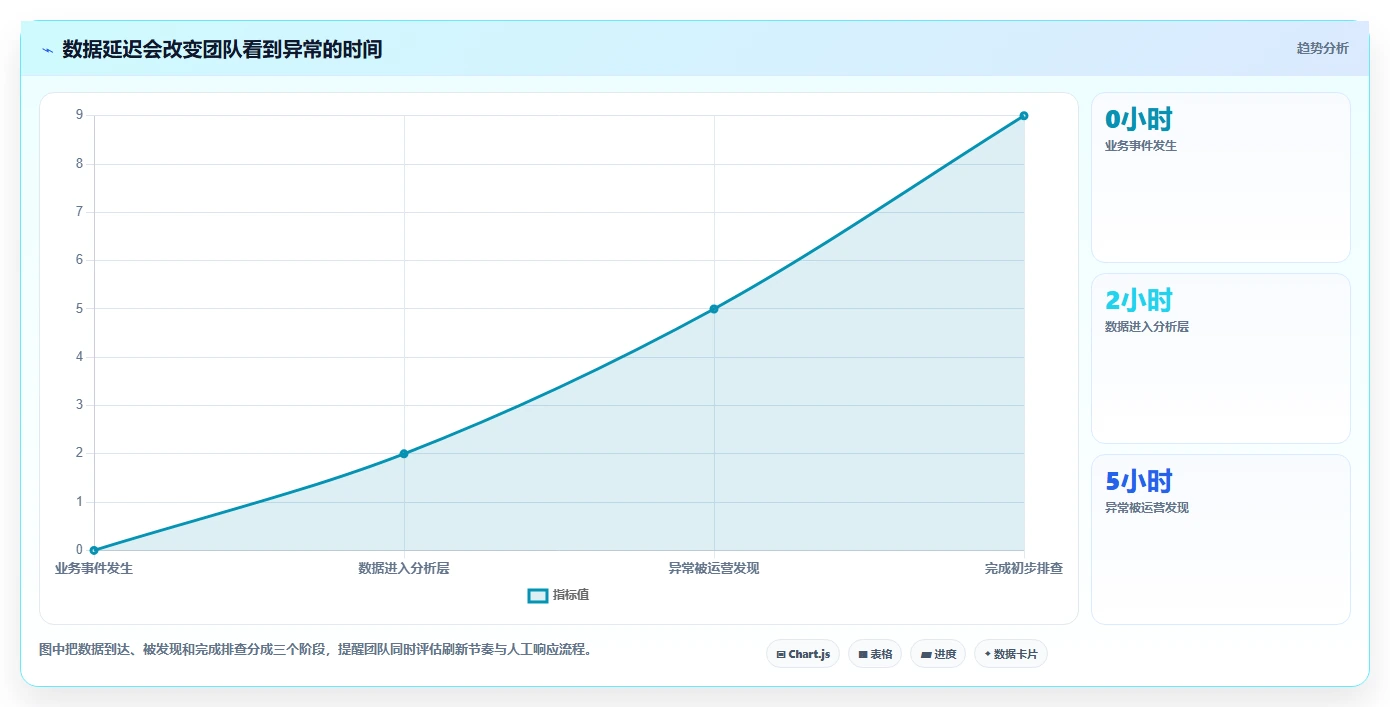Image resolution: width=1390 pixels, height=707 pixels.
Task: Click the 趋势分析 label in the header
Action: [x=1322, y=48]
